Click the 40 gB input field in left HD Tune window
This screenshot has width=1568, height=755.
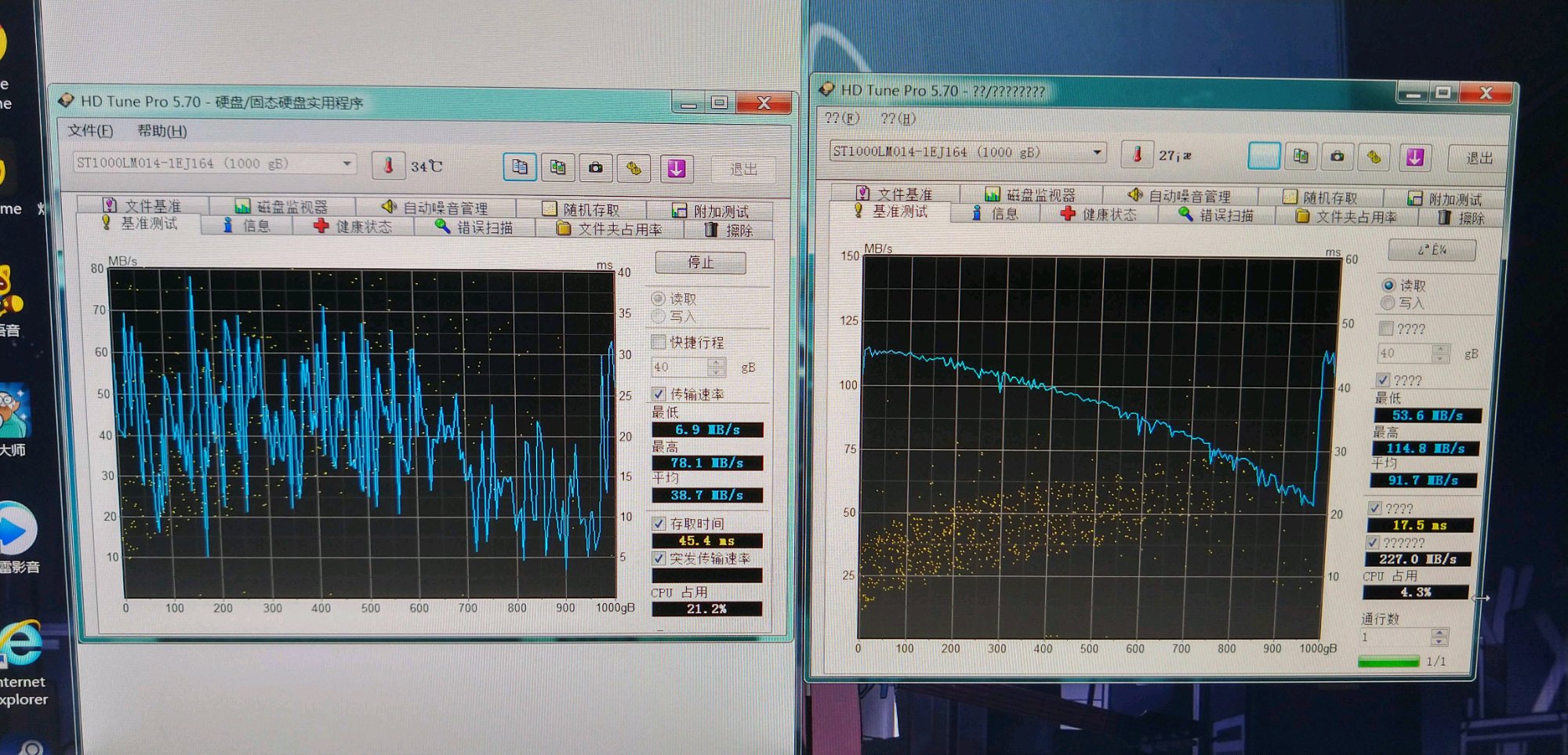pos(679,367)
